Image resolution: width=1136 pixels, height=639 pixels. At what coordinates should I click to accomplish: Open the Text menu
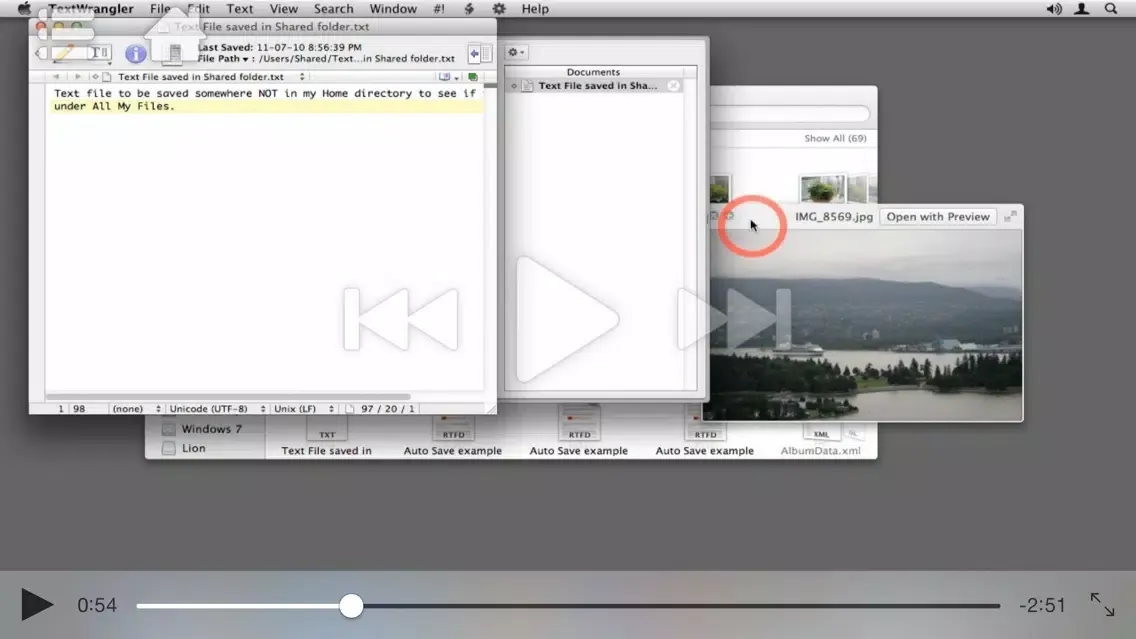click(239, 9)
